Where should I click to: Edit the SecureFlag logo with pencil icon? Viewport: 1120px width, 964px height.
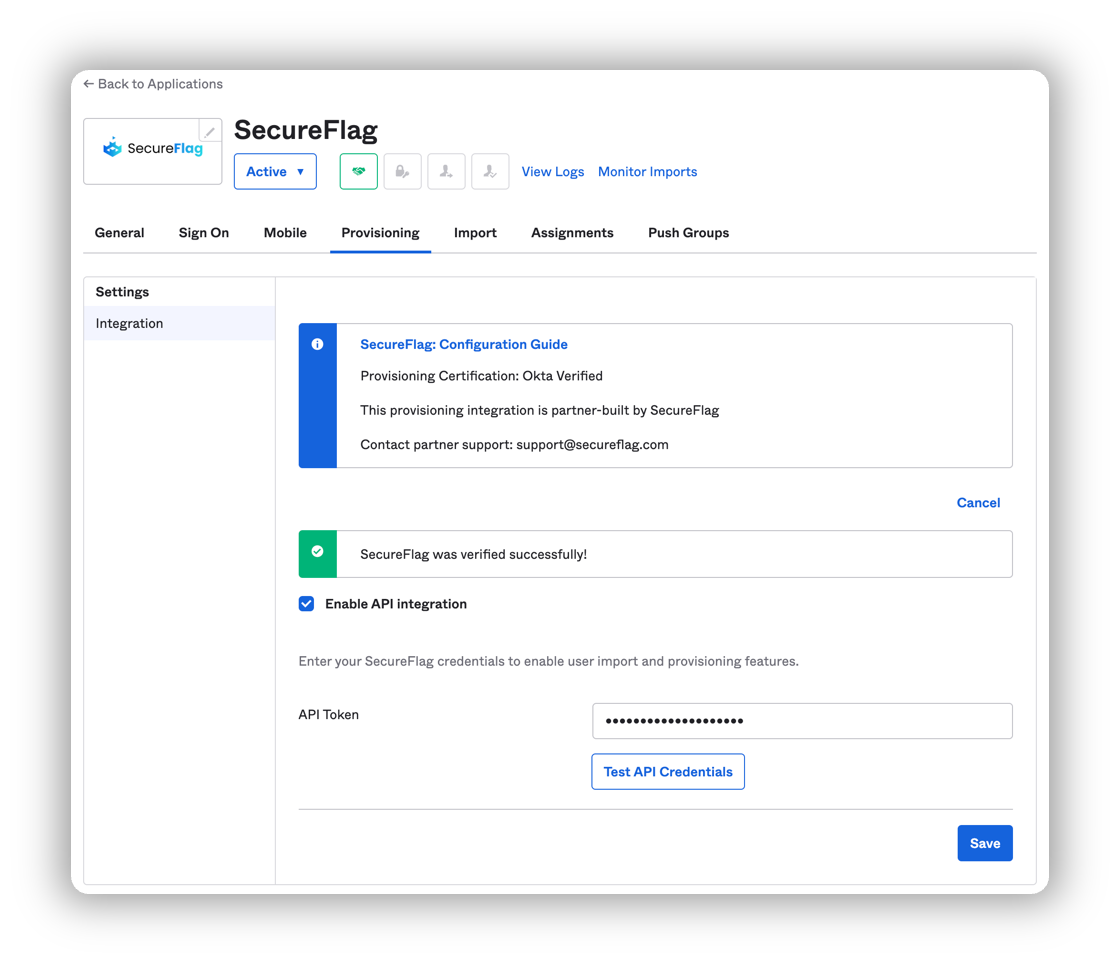(x=209, y=131)
